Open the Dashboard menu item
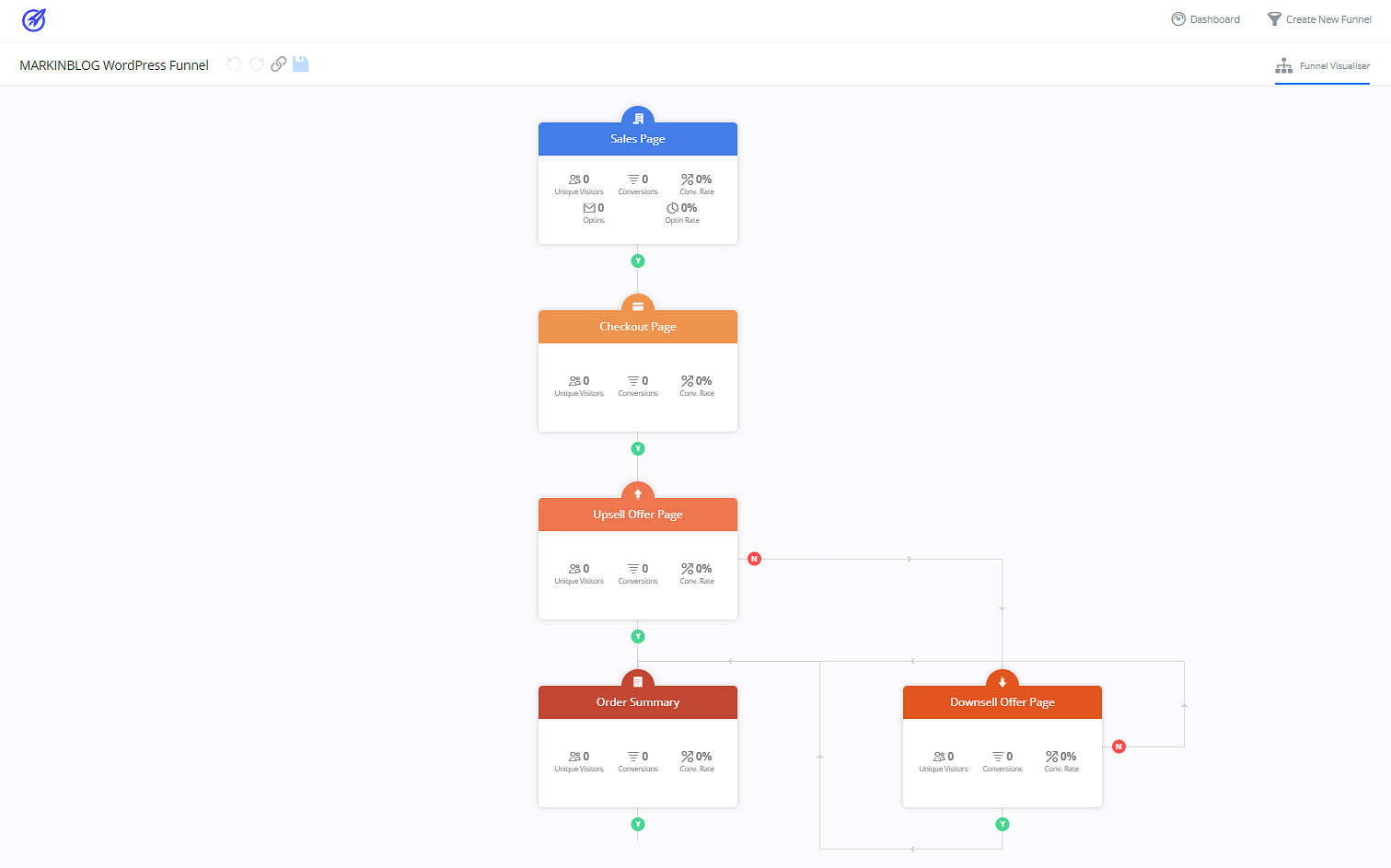Image resolution: width=1391 pixels, height=868 pixels. (x=1206, y=18)
